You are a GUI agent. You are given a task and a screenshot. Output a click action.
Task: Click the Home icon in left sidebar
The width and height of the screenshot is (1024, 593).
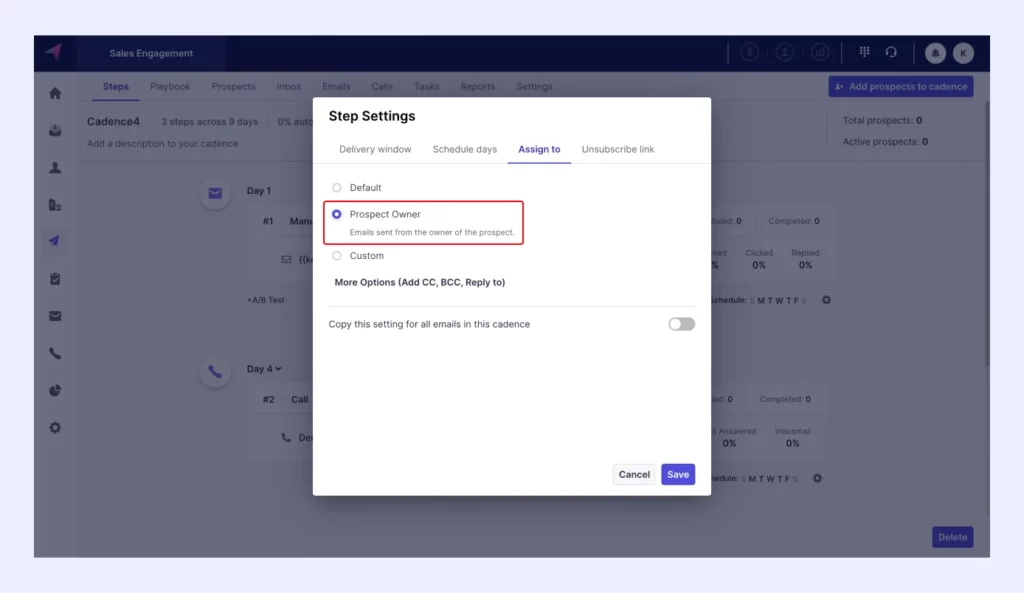click(x=55, y=93)
